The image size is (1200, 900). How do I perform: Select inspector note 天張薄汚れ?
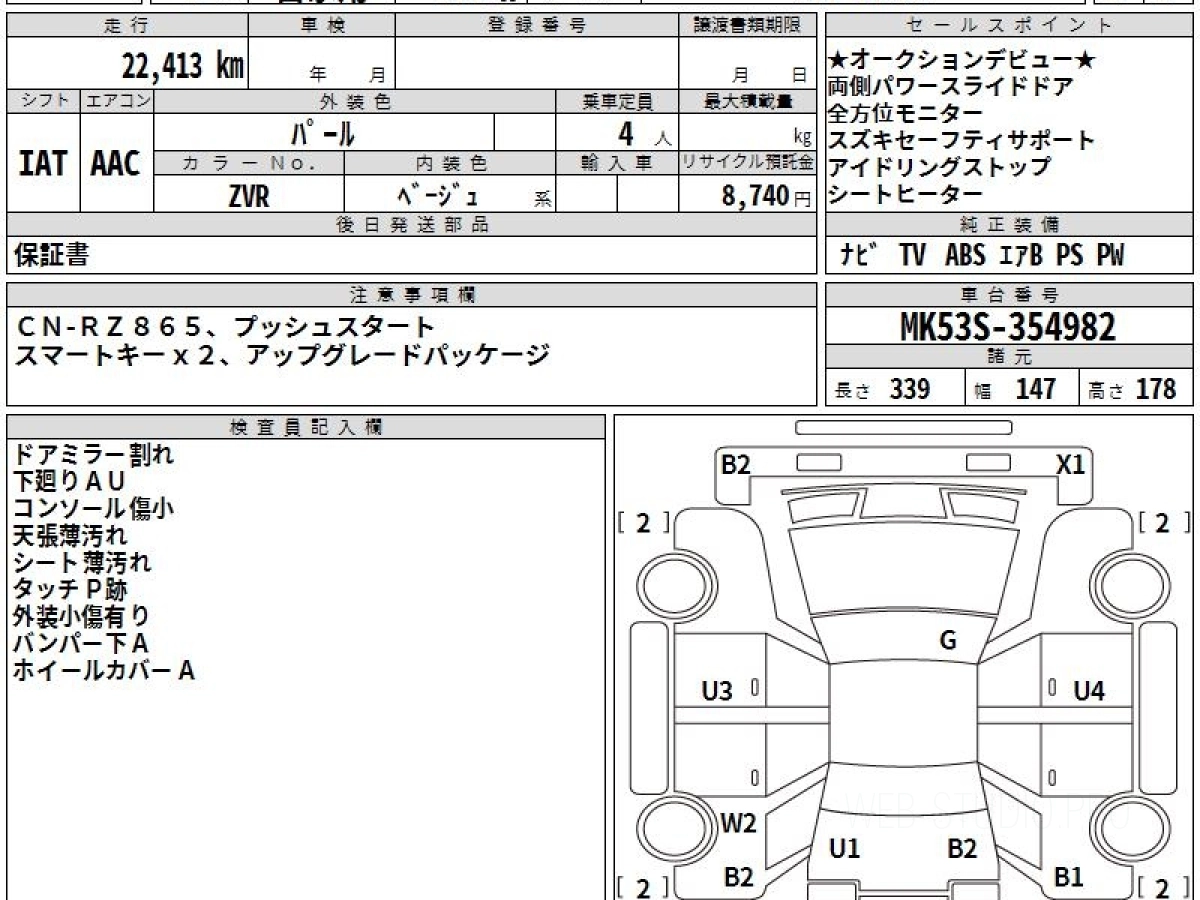70,536
